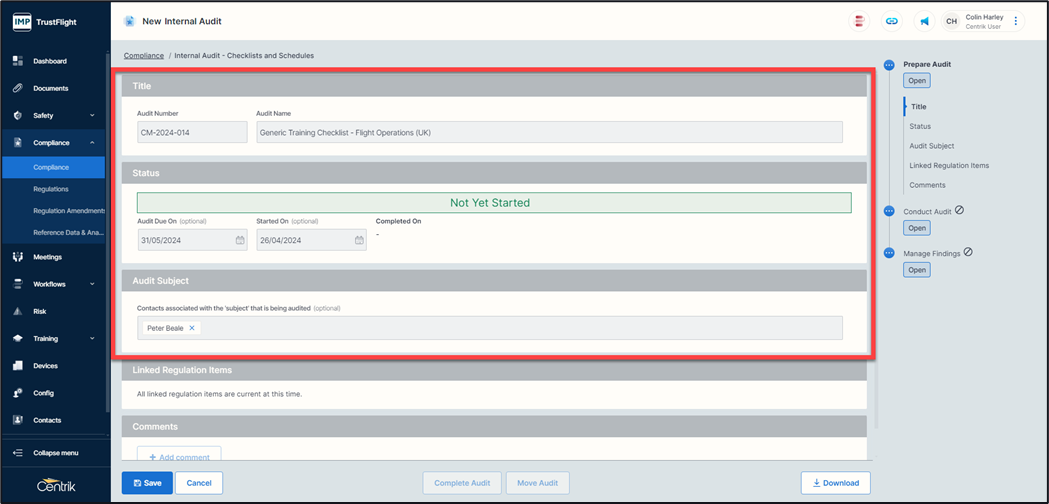Jump to Status section in step list
The image size is (1049, 504).
click(920, 126)
